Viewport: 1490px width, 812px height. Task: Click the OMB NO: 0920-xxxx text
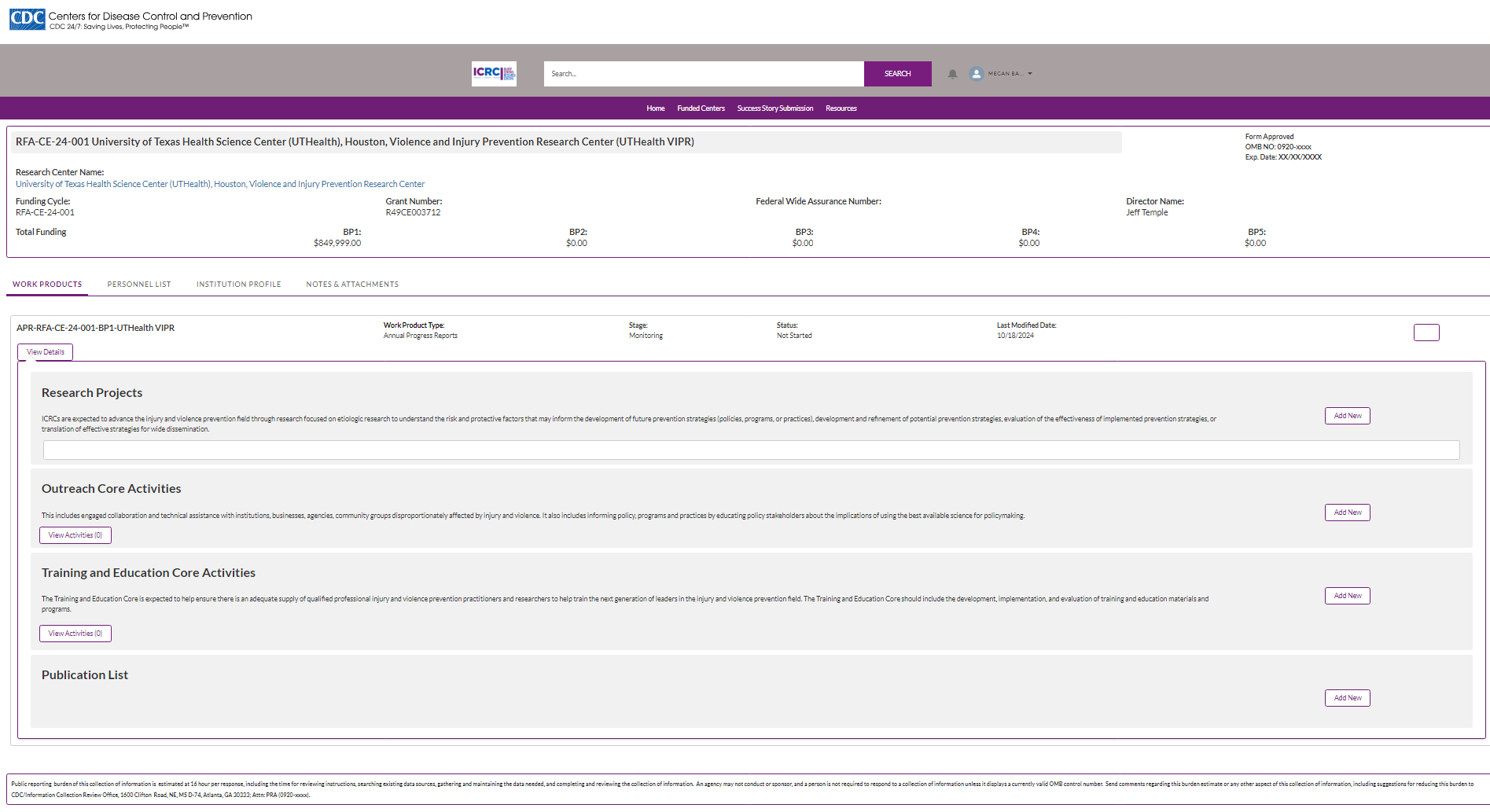coord(1278,147)
